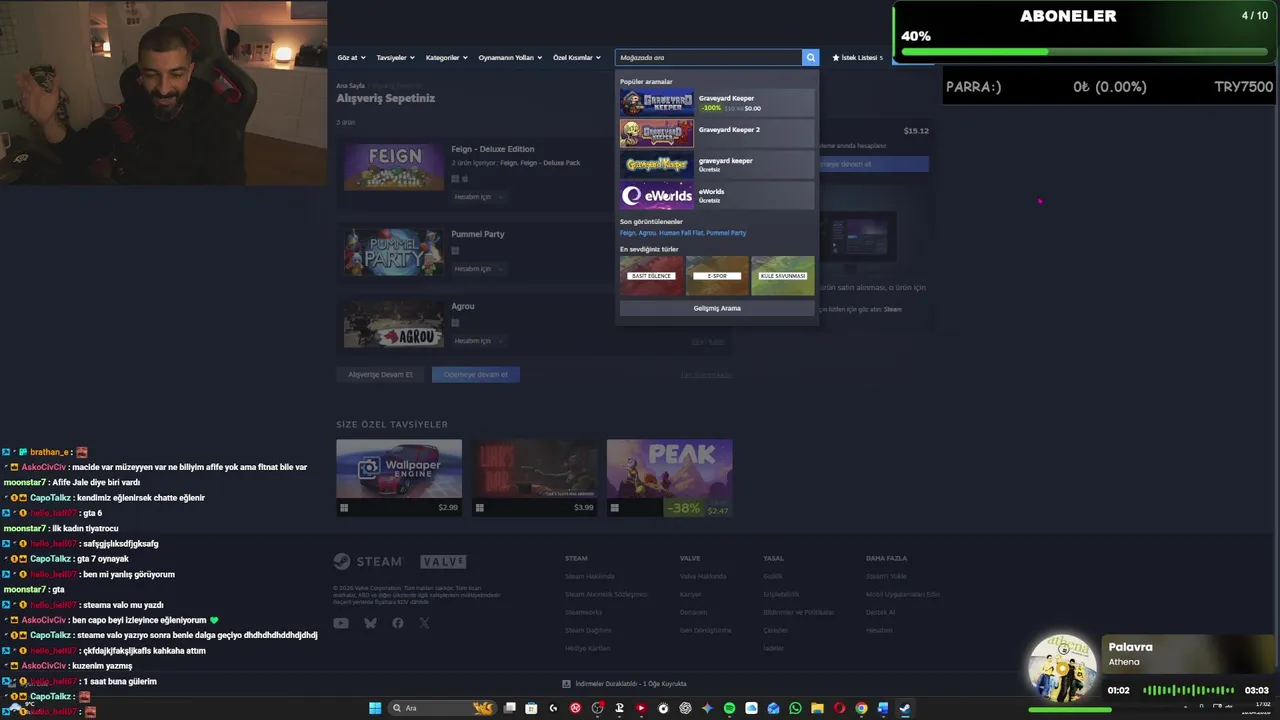1280x720 pixels.
Task: Open Logitech G HUB from the taskbar
Action: click(x=553, y=708)
